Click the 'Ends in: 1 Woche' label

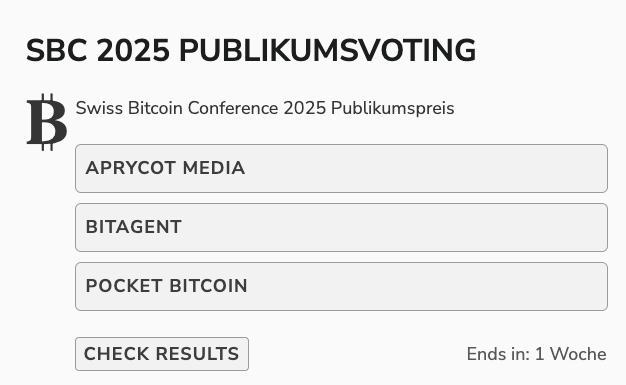click(x=537, y=354)
